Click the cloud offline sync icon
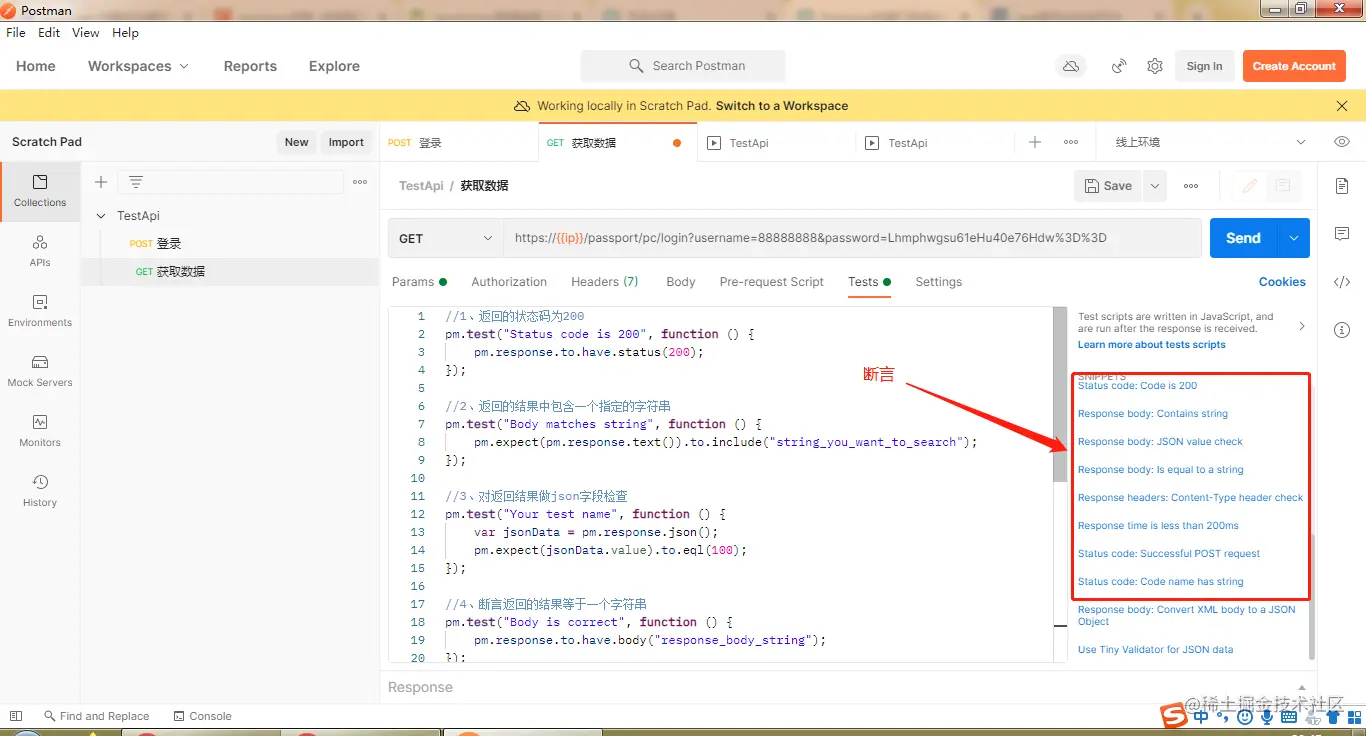Image resolution: width=1366 pixels, height=736 pixels. 1071,66
